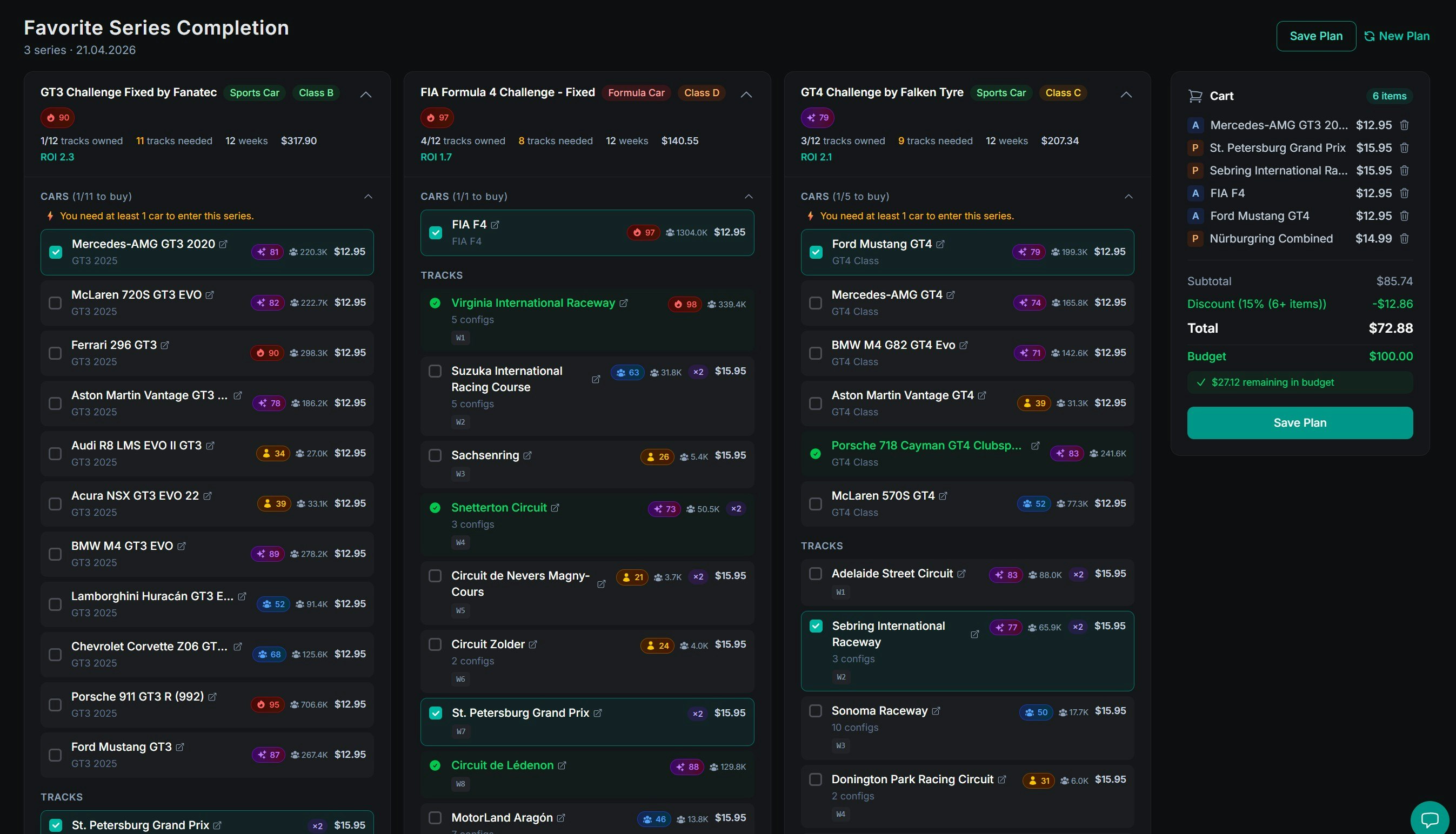Collapse the GT3 Challenge CARS section
1456x834 pixels.
point(369,197)
